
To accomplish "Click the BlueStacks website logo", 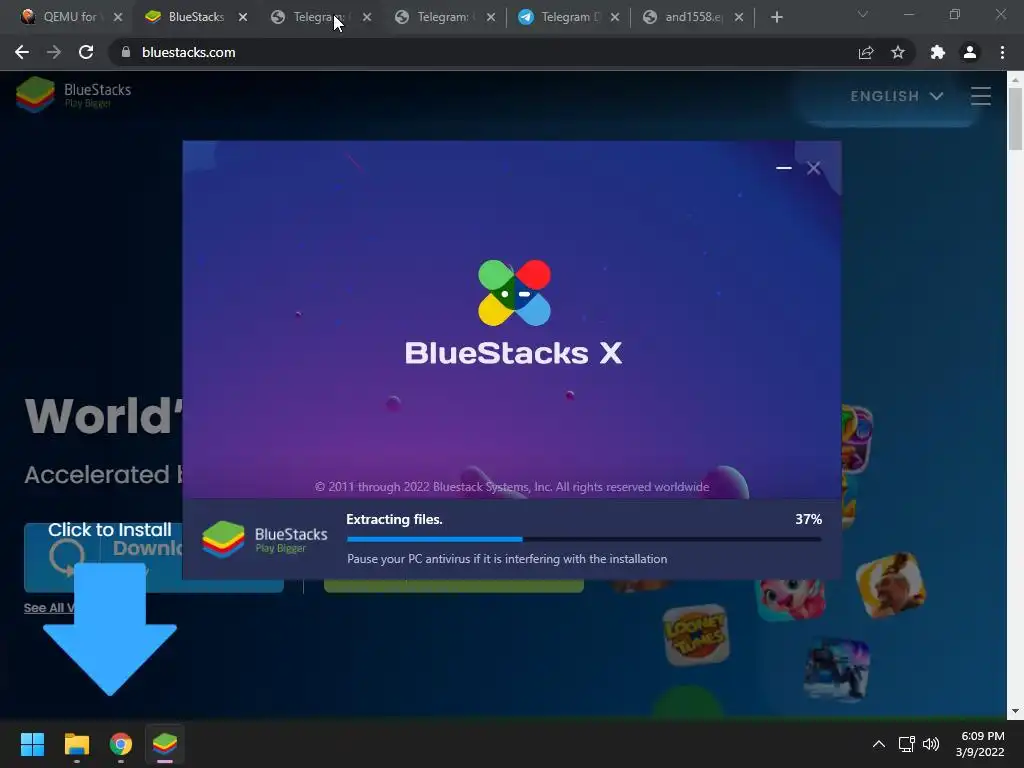I will [x=74, y=95].
